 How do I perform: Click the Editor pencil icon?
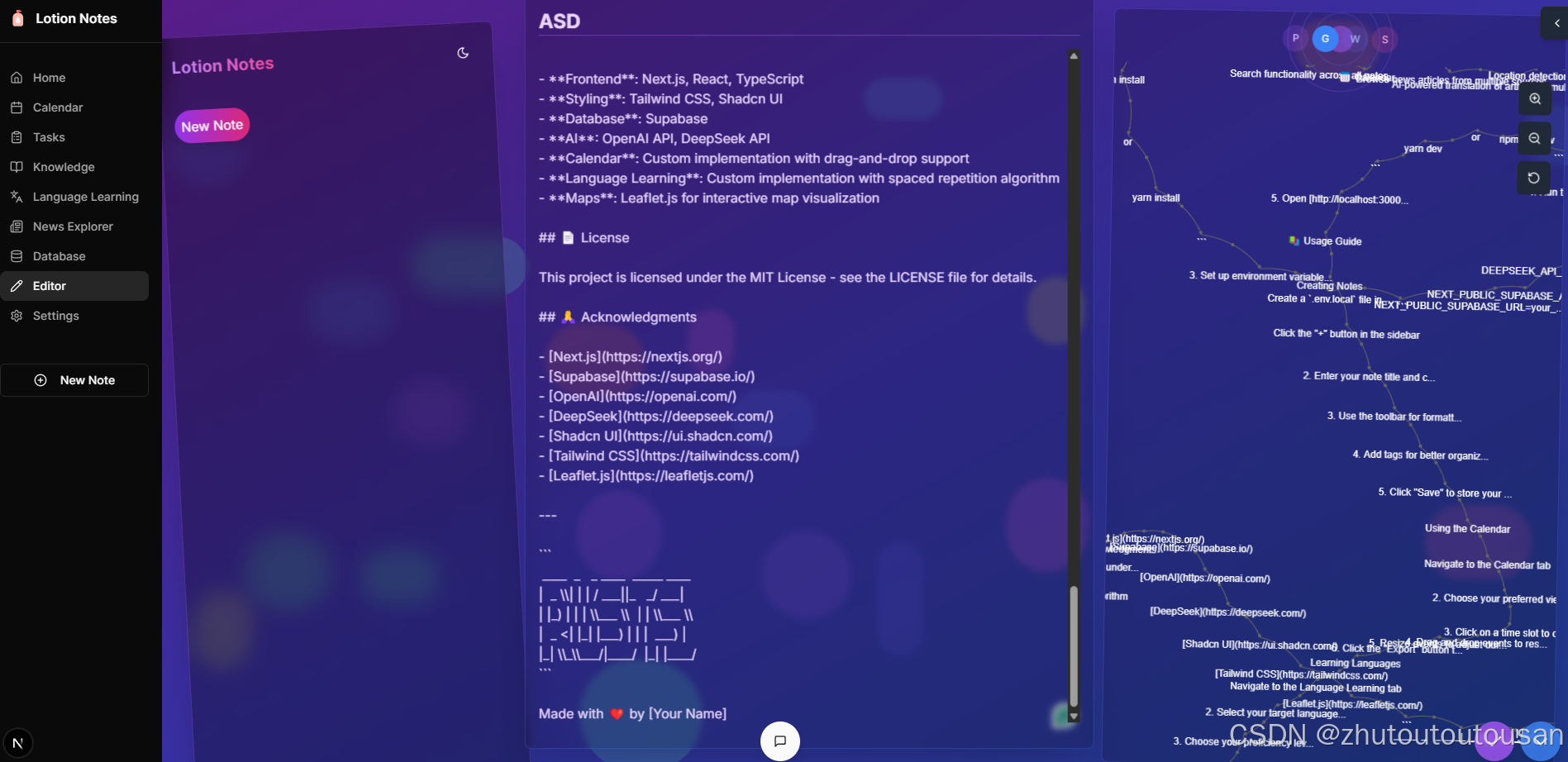coord(17,286)
